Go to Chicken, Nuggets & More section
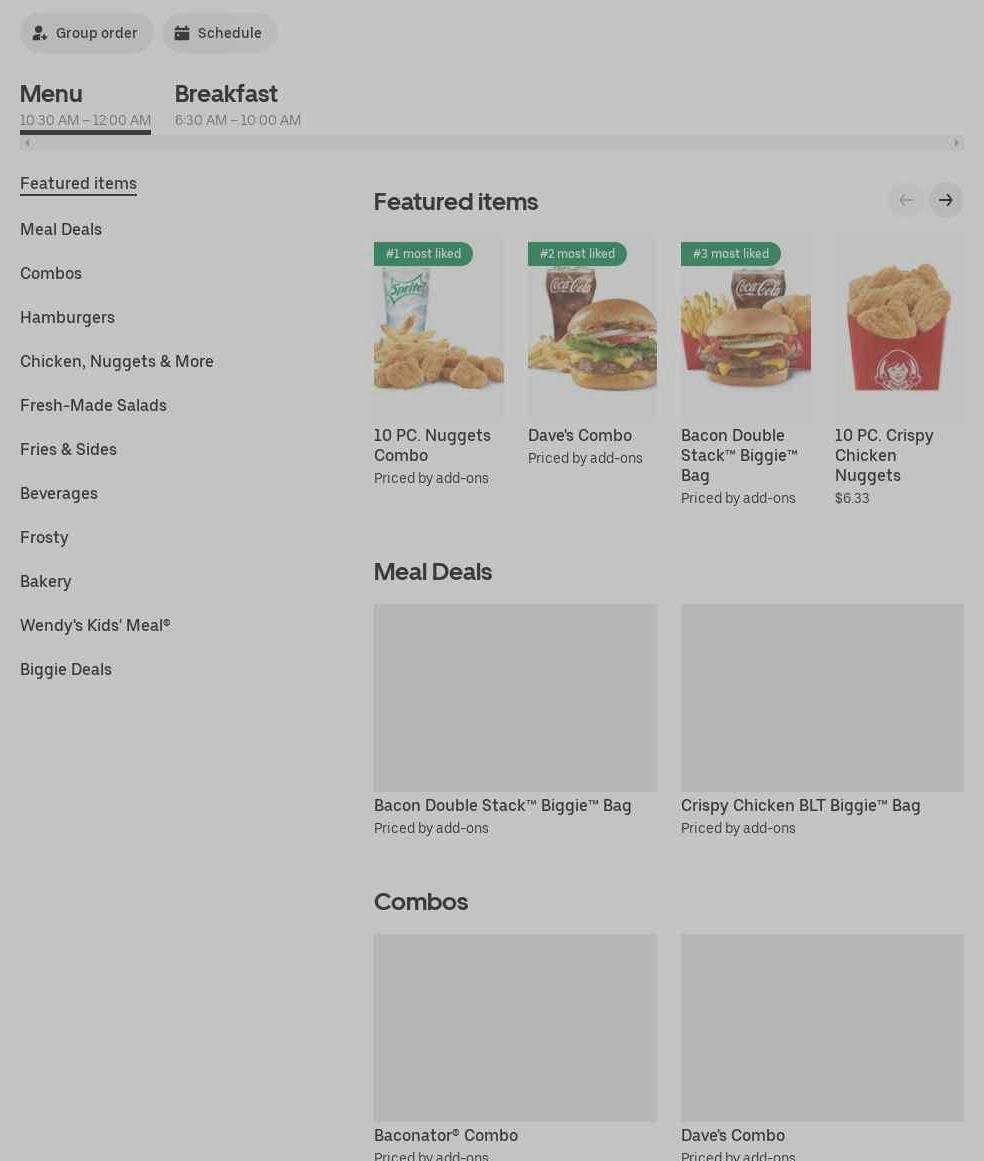Screen dimensions: 984x1161 click(117, 361)
